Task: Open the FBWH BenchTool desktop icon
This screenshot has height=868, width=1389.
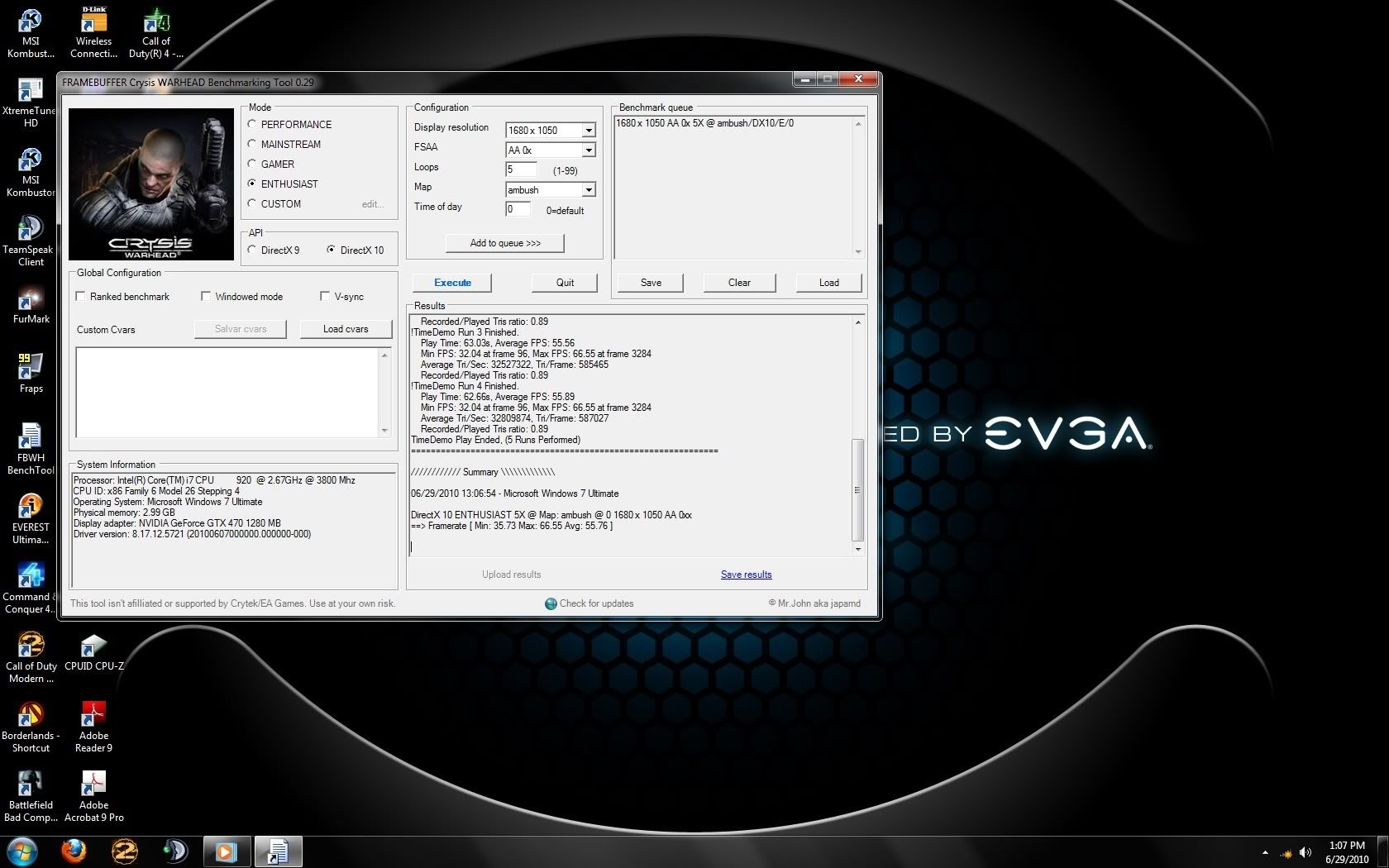Action: (x=31, y=450)
